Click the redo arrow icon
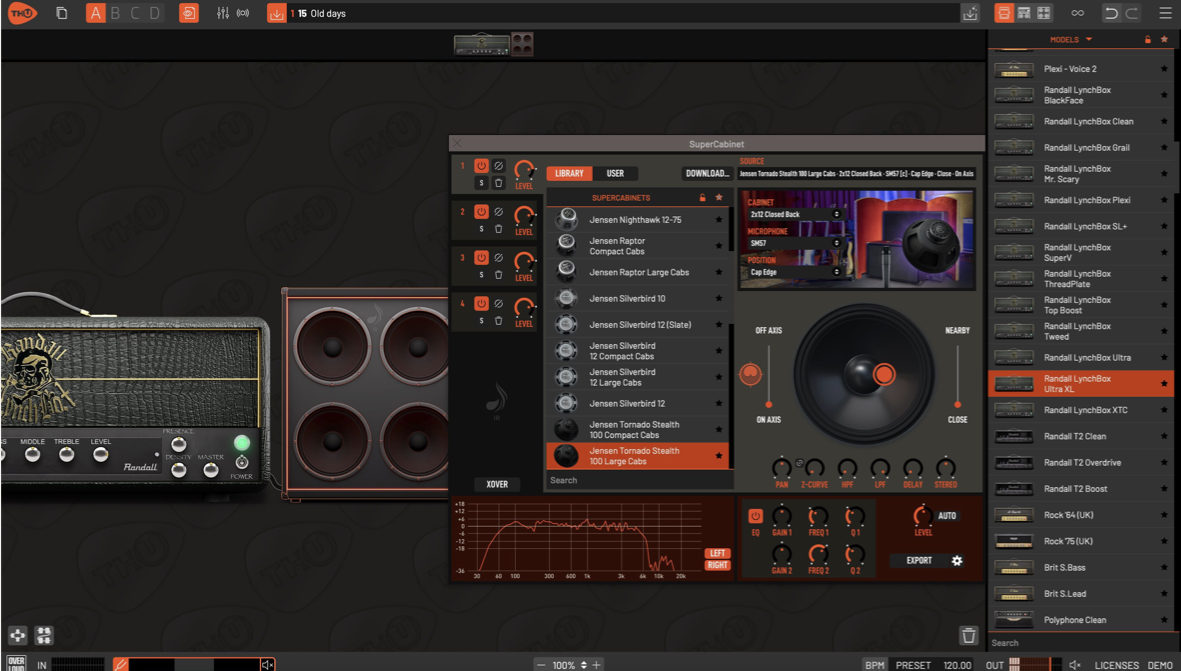Viewport: 1181px width, 671px height. 1131,13
